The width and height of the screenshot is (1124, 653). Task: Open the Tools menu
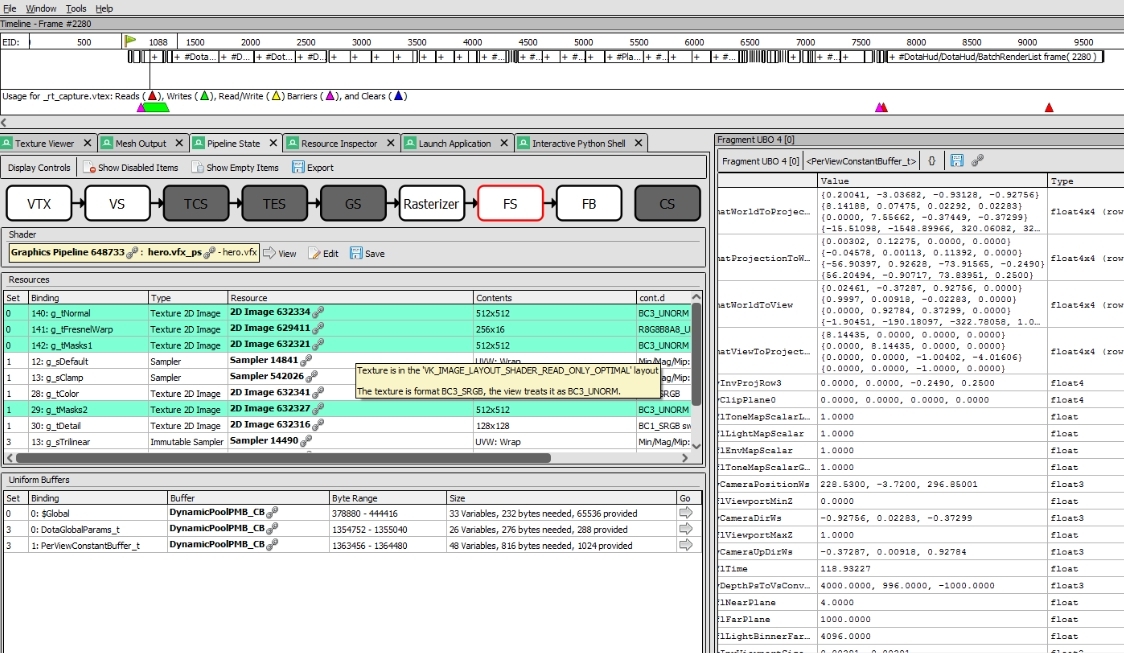[x=76, y=9]
